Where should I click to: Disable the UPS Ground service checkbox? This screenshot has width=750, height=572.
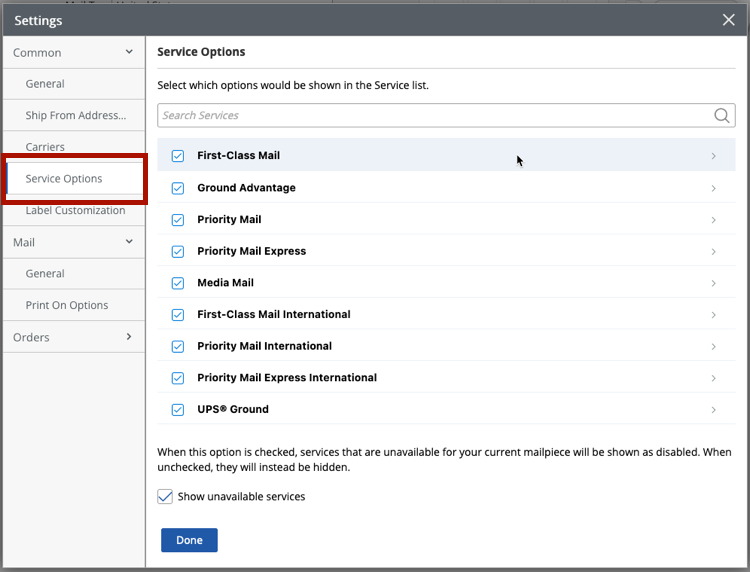pos(178,410)
